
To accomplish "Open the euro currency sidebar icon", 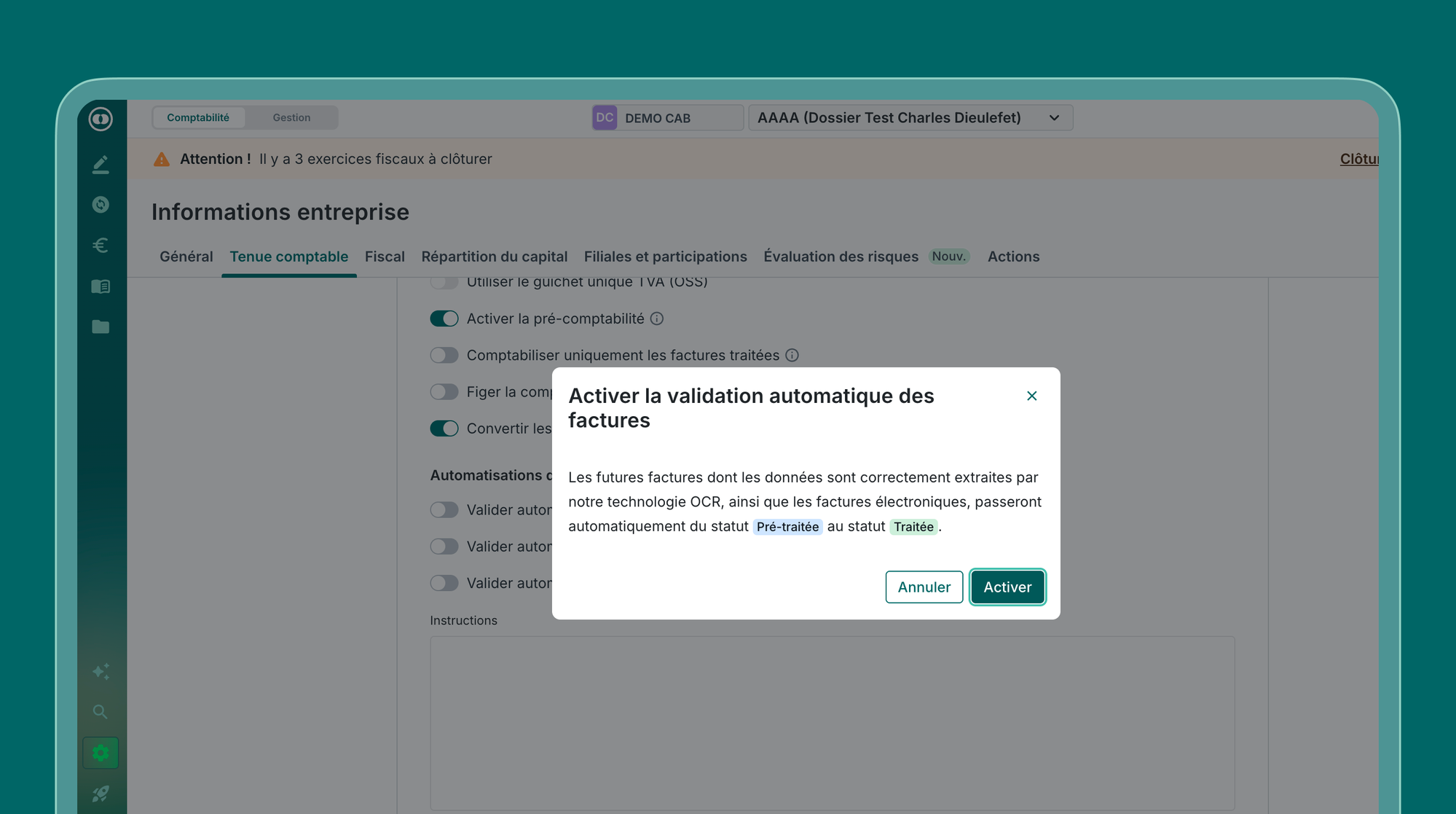I will click(x=101, y=246).
